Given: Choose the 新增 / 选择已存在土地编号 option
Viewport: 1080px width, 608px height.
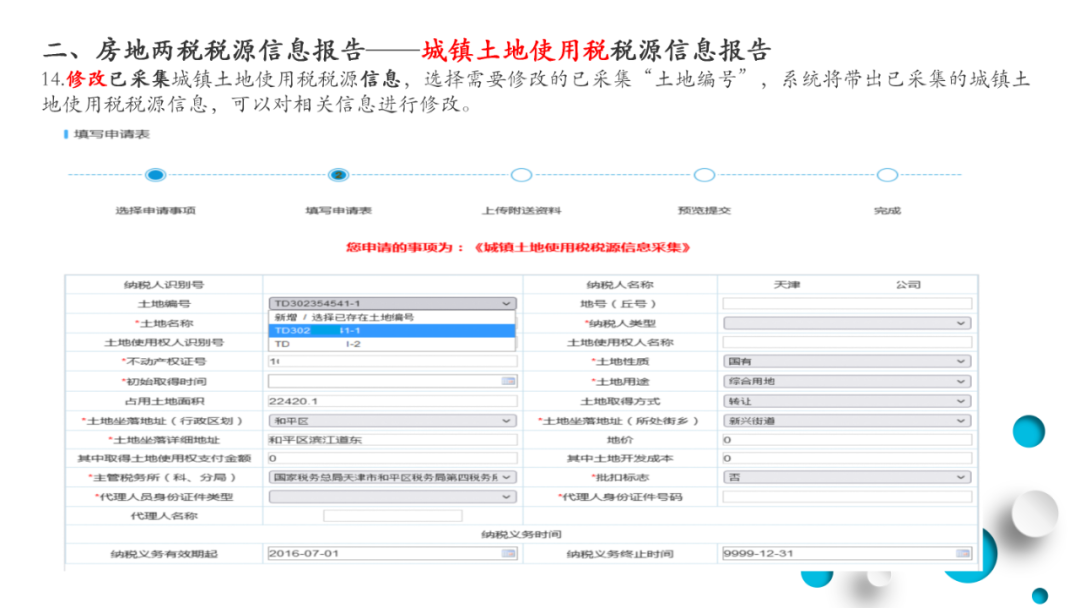Looking at the screenshot, I should click(392, 317).
